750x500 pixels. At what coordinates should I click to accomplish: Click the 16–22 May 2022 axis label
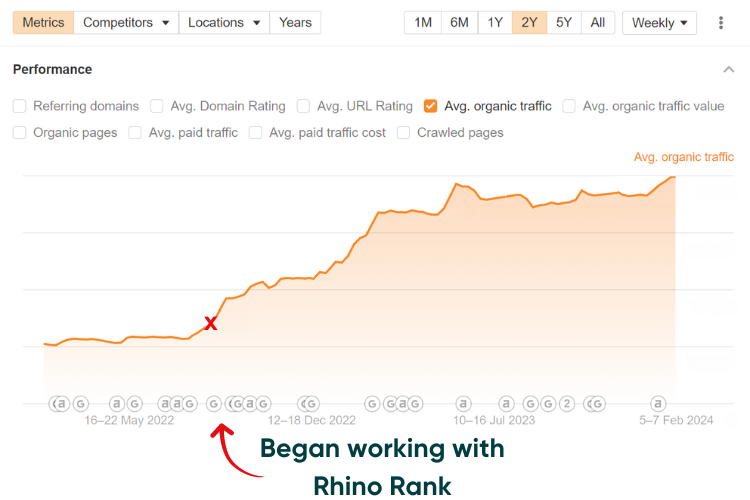[x=129, y=420]
